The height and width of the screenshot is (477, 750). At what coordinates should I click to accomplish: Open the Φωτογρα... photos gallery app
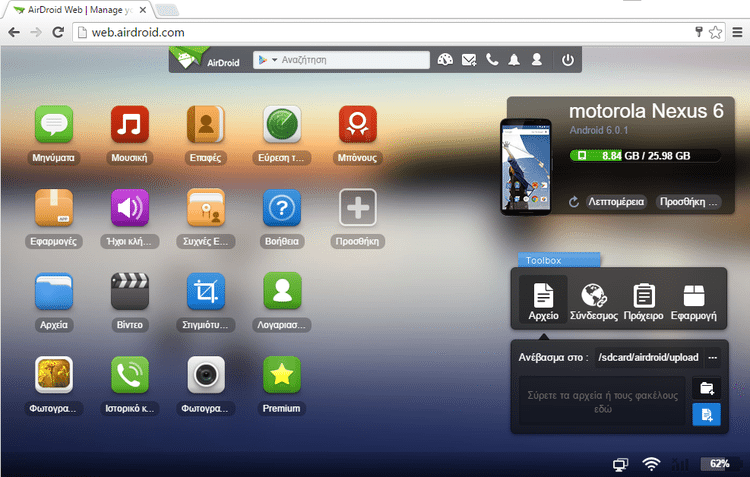pos(54,375)
